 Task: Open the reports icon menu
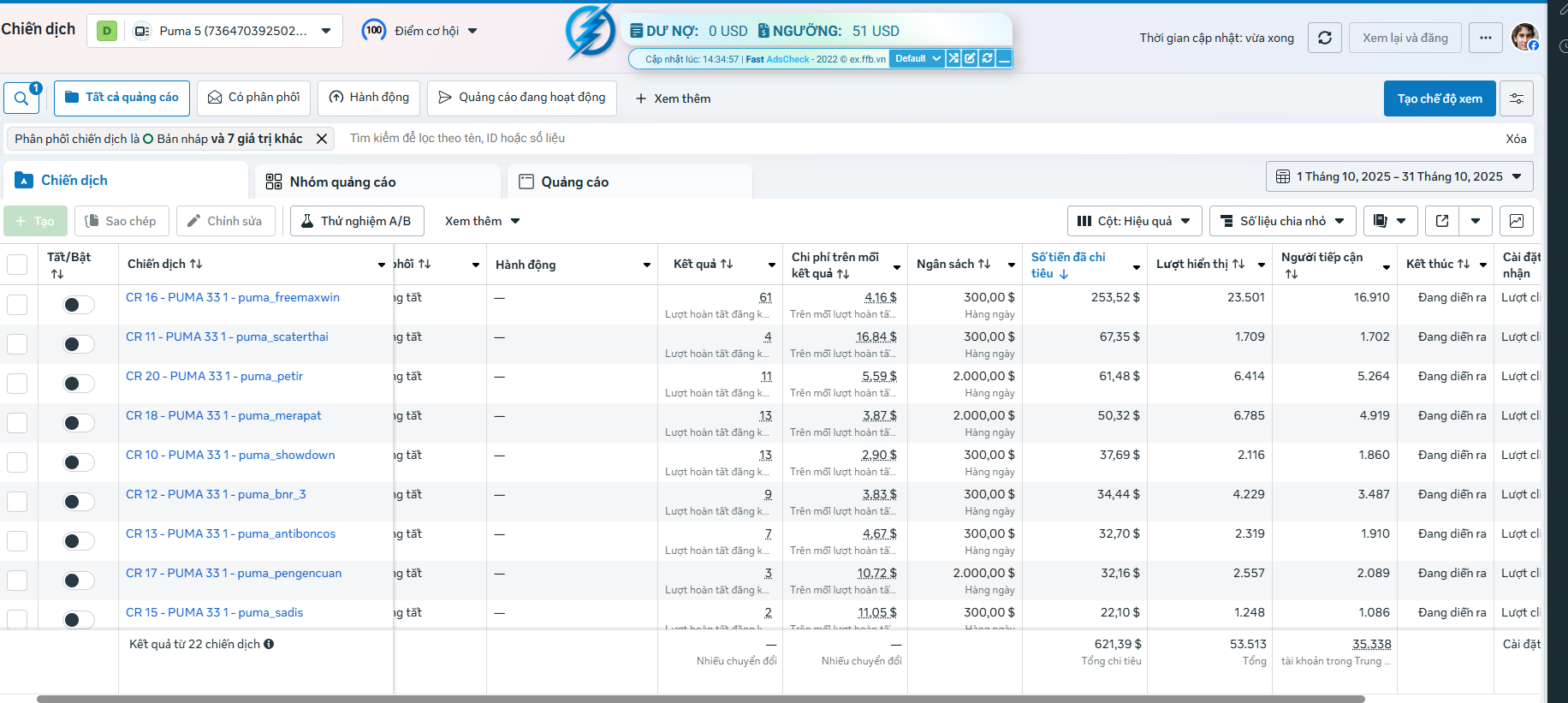pyautogui.click(x=1391, y=221)
